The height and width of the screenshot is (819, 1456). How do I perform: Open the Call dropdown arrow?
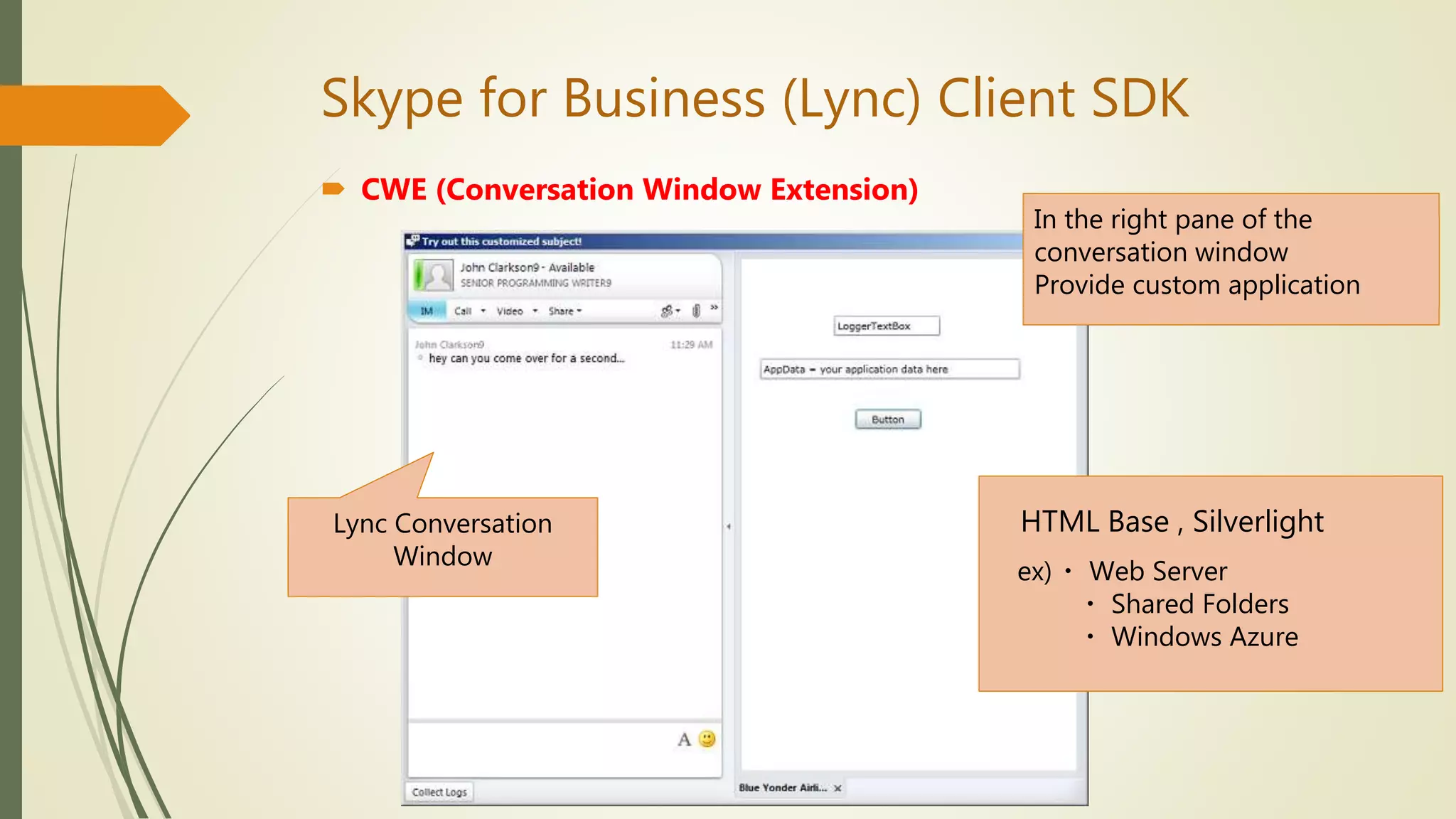tap(483, 311)
